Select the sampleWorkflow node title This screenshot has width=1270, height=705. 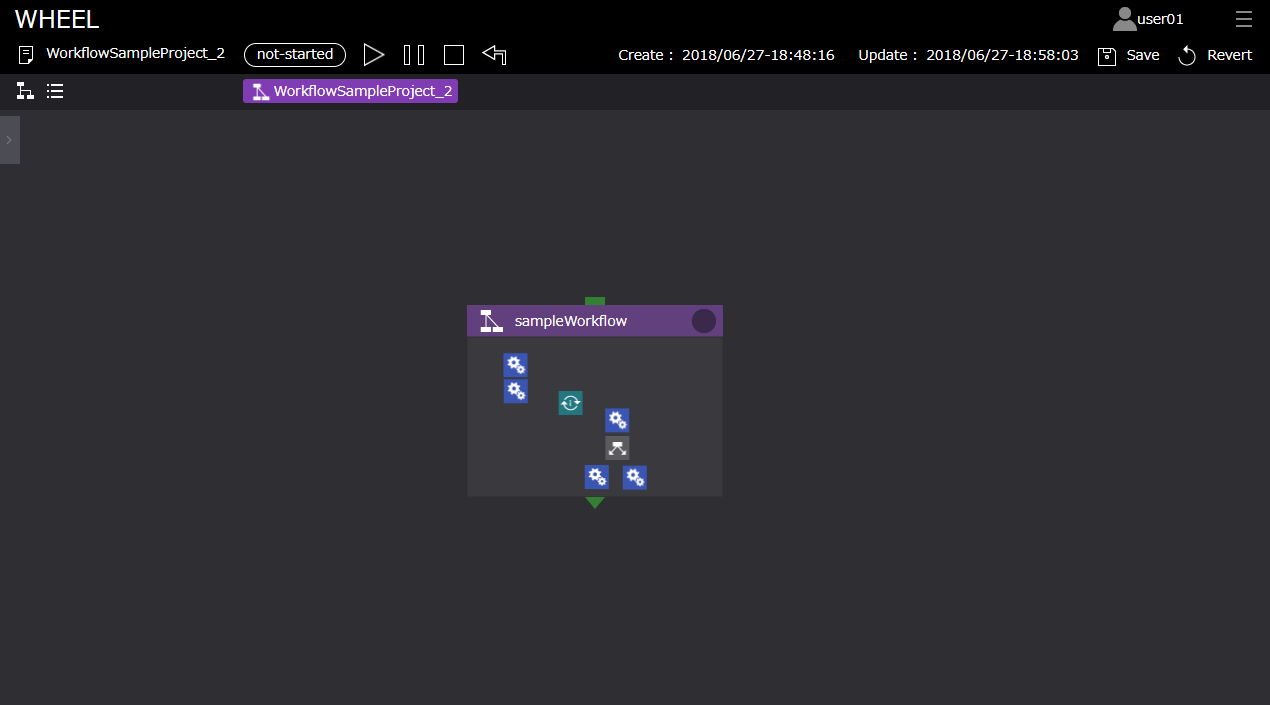click(x=570, y=321)
